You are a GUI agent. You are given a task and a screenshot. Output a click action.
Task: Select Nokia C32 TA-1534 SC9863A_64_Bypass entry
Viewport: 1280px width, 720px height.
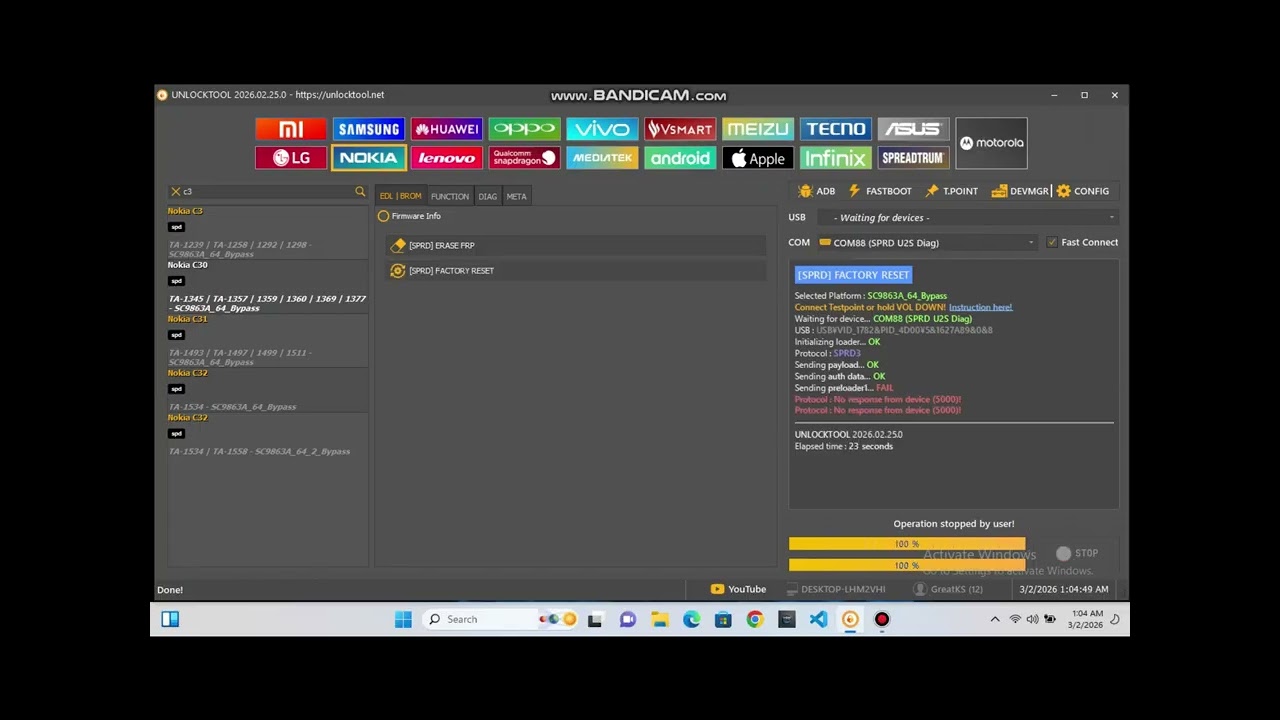click(267, 390)
